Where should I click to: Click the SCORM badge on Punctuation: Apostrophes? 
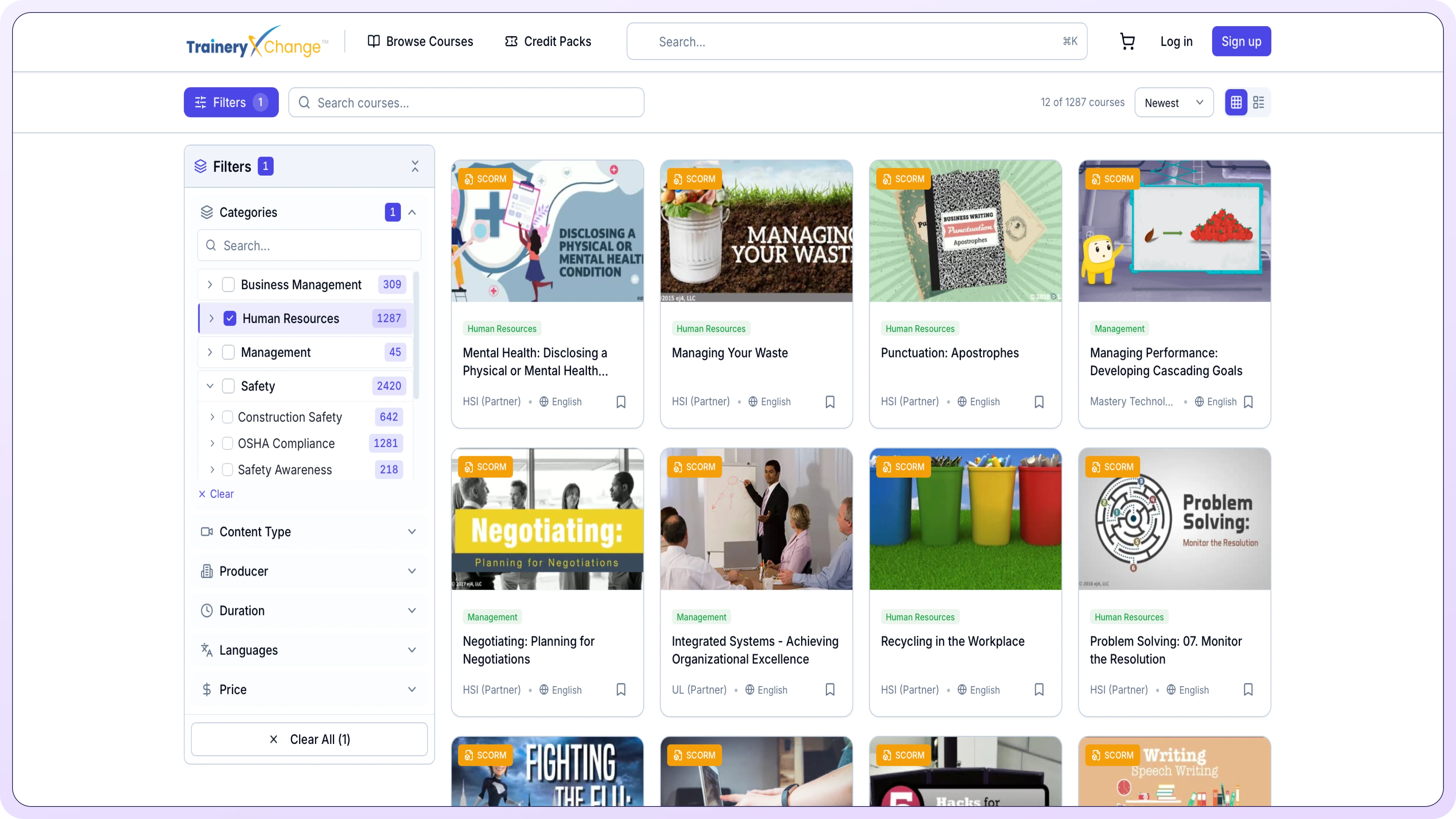point(903,179)
